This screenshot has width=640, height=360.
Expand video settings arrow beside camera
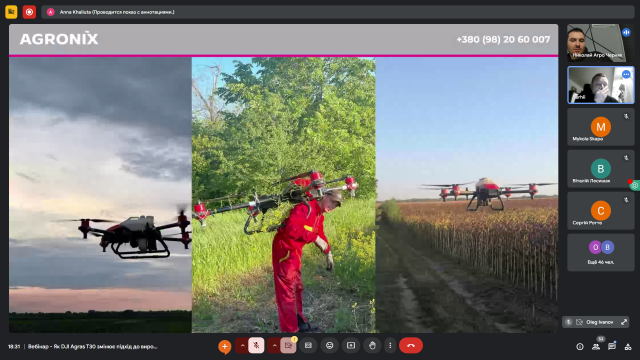pos(275,346)
